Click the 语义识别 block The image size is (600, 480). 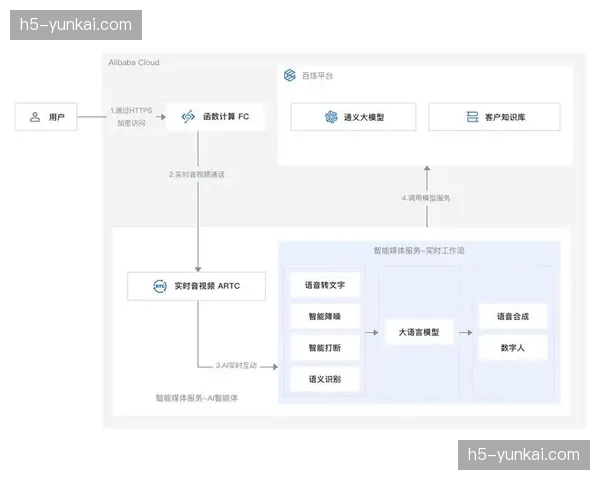325,379
